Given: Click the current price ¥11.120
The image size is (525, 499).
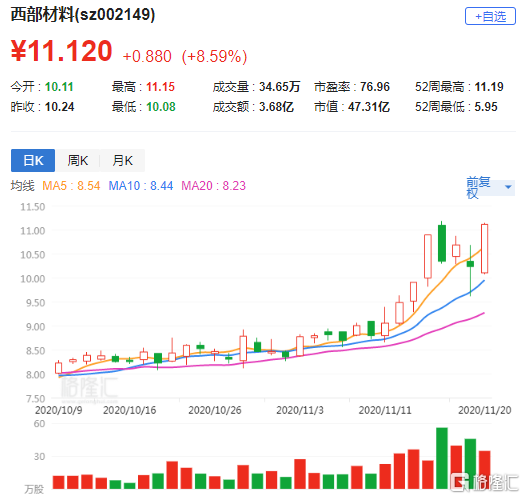Looking at the screenshot, I should point(61,51).
